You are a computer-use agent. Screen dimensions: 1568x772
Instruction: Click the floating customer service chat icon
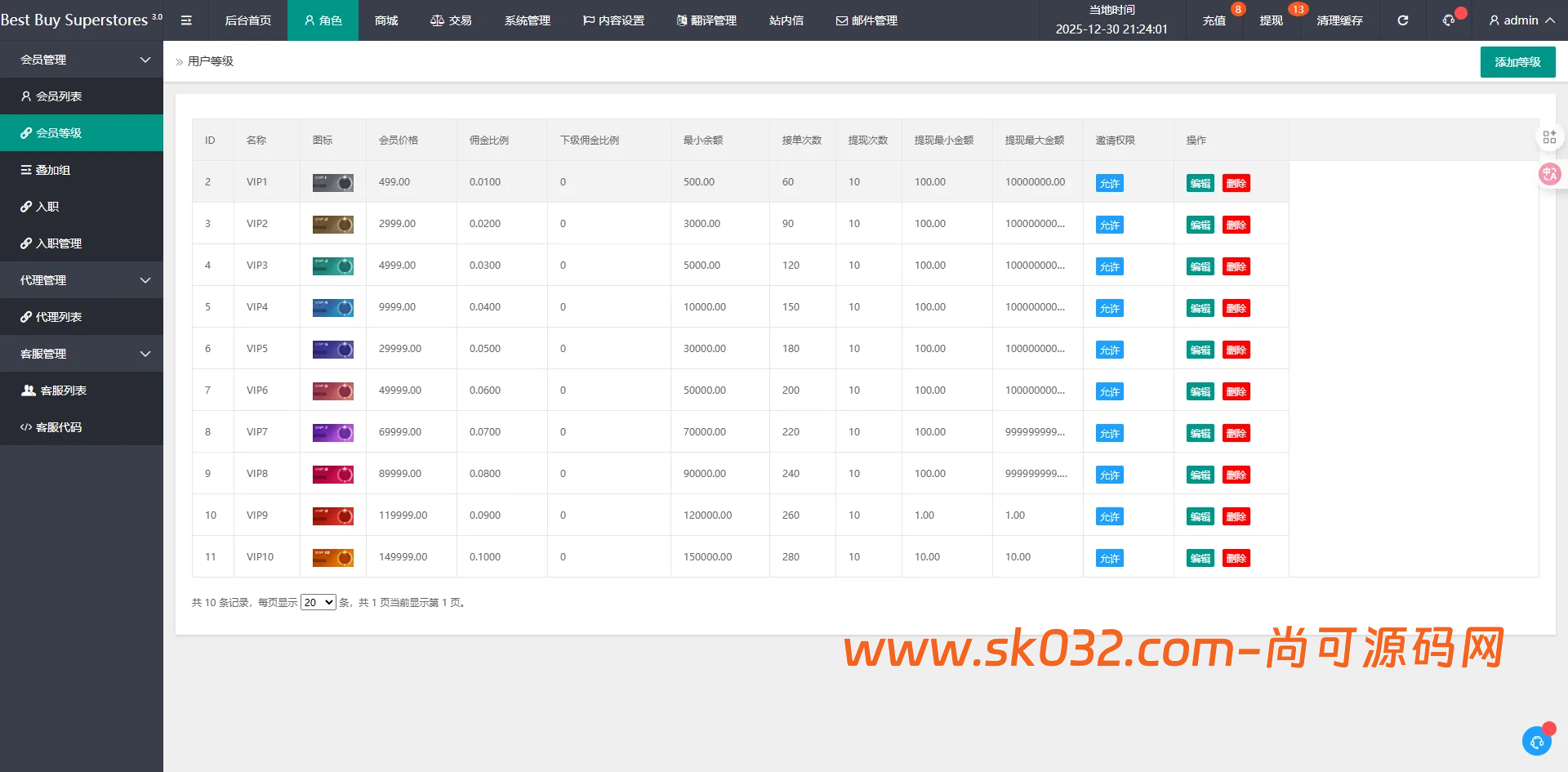1537,741
